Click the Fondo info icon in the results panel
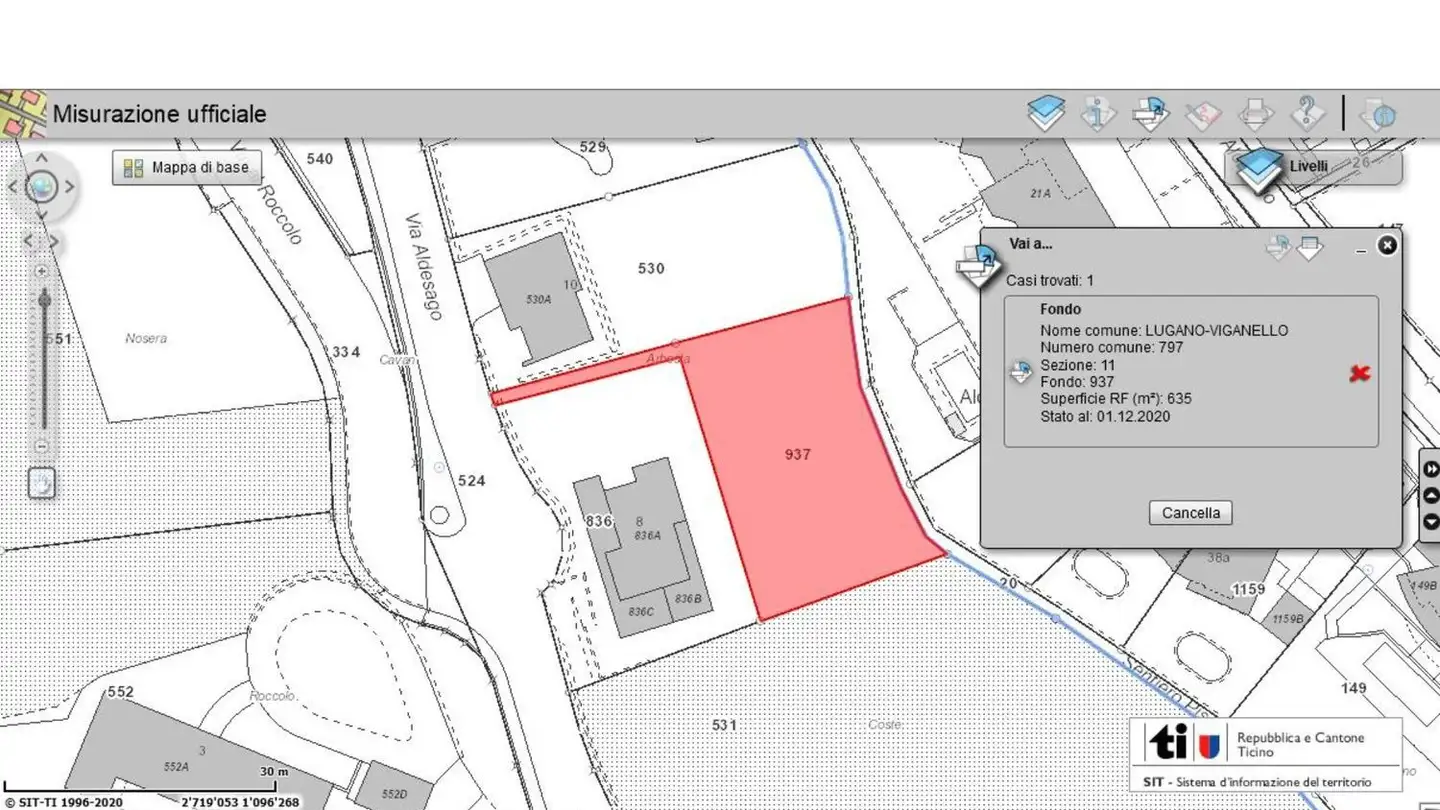 coord(1021,371)
